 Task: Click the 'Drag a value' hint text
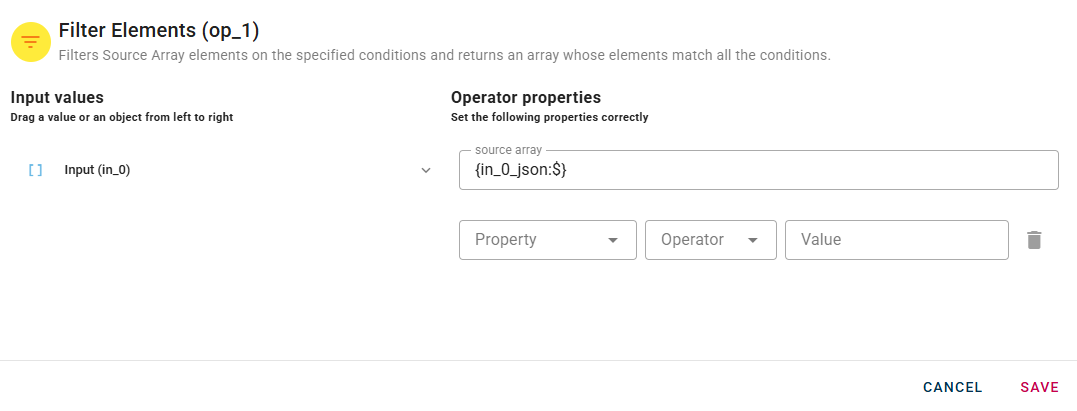pos(121,117)
